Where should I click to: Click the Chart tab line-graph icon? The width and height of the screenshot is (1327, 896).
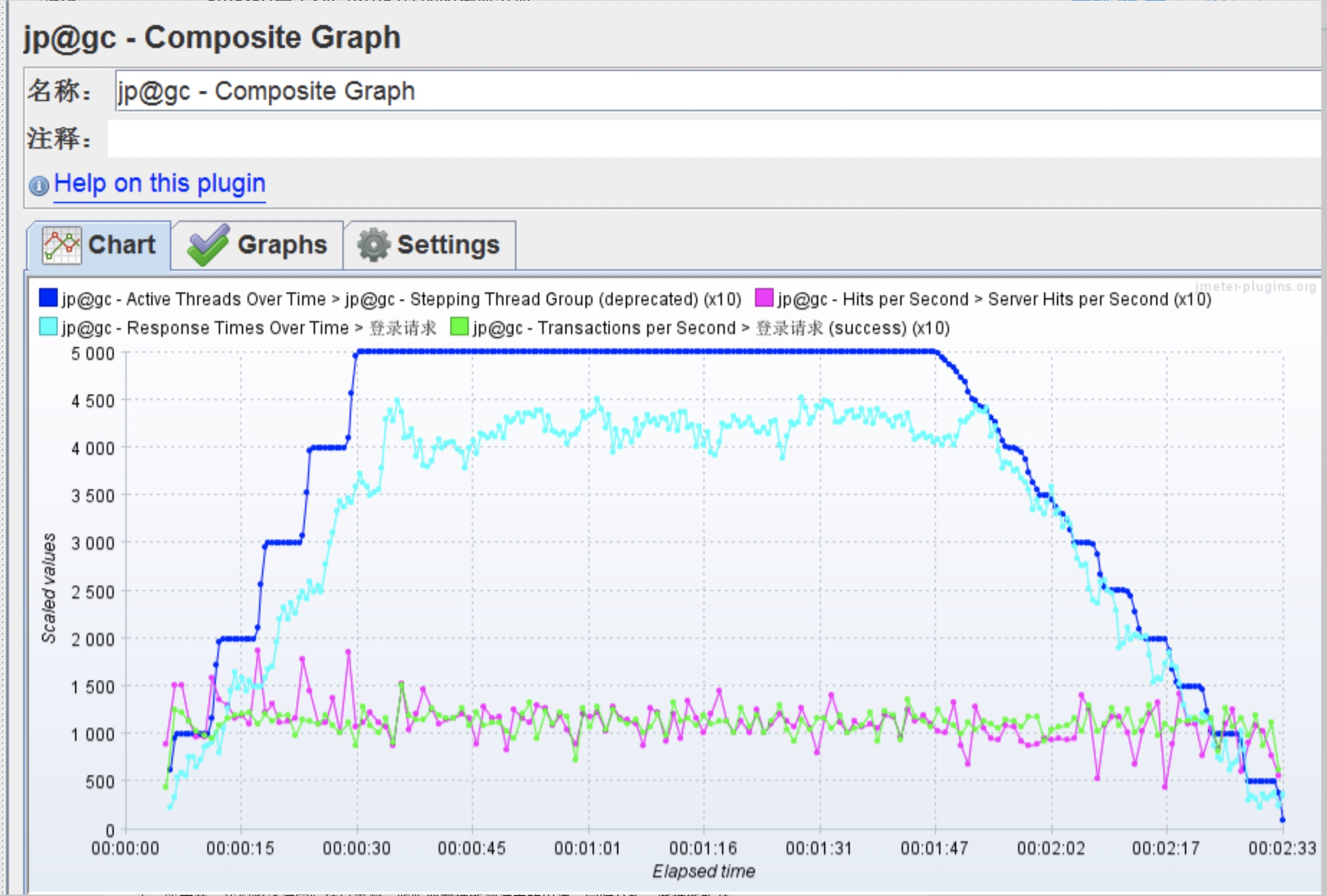62,245
